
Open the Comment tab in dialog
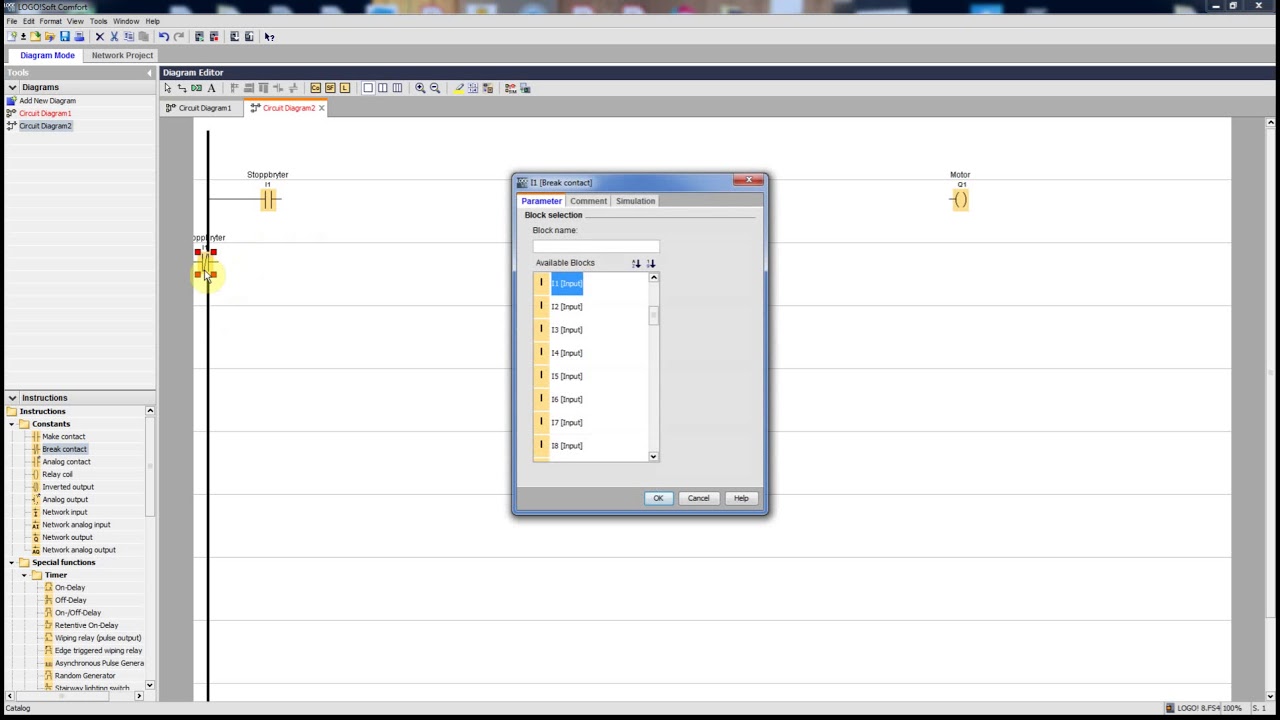tap(589, 201)
